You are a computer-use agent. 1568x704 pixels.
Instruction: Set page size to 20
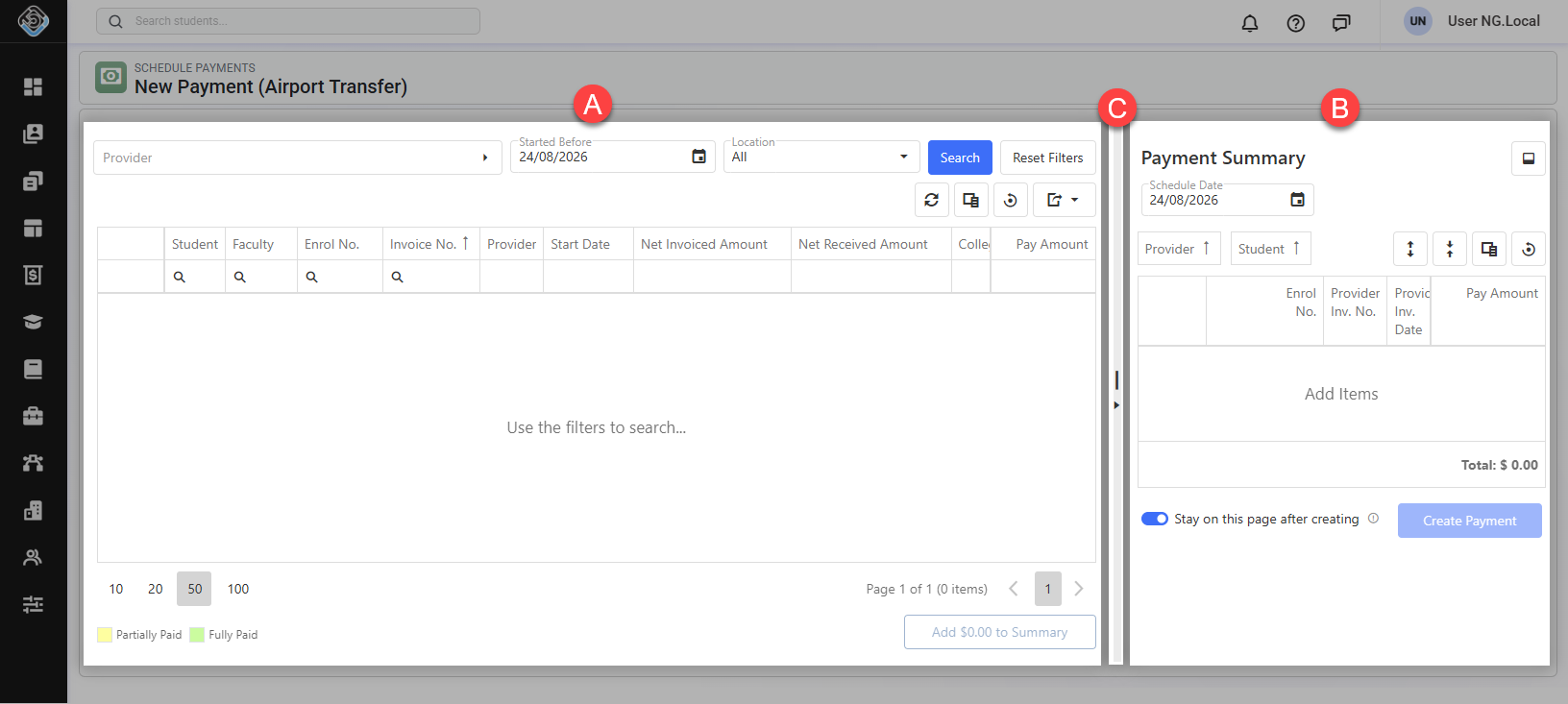(x=156, y=589)
